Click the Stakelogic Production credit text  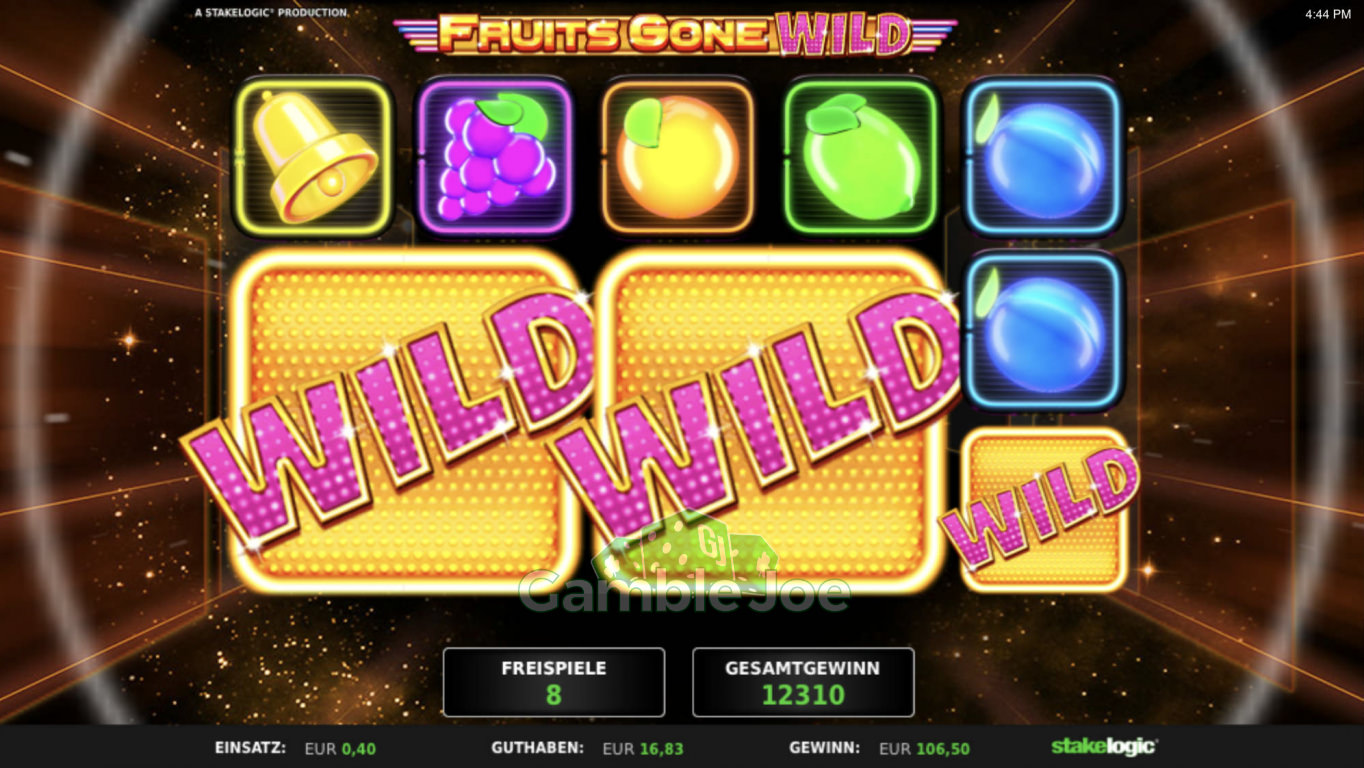(x=271, y=13)
